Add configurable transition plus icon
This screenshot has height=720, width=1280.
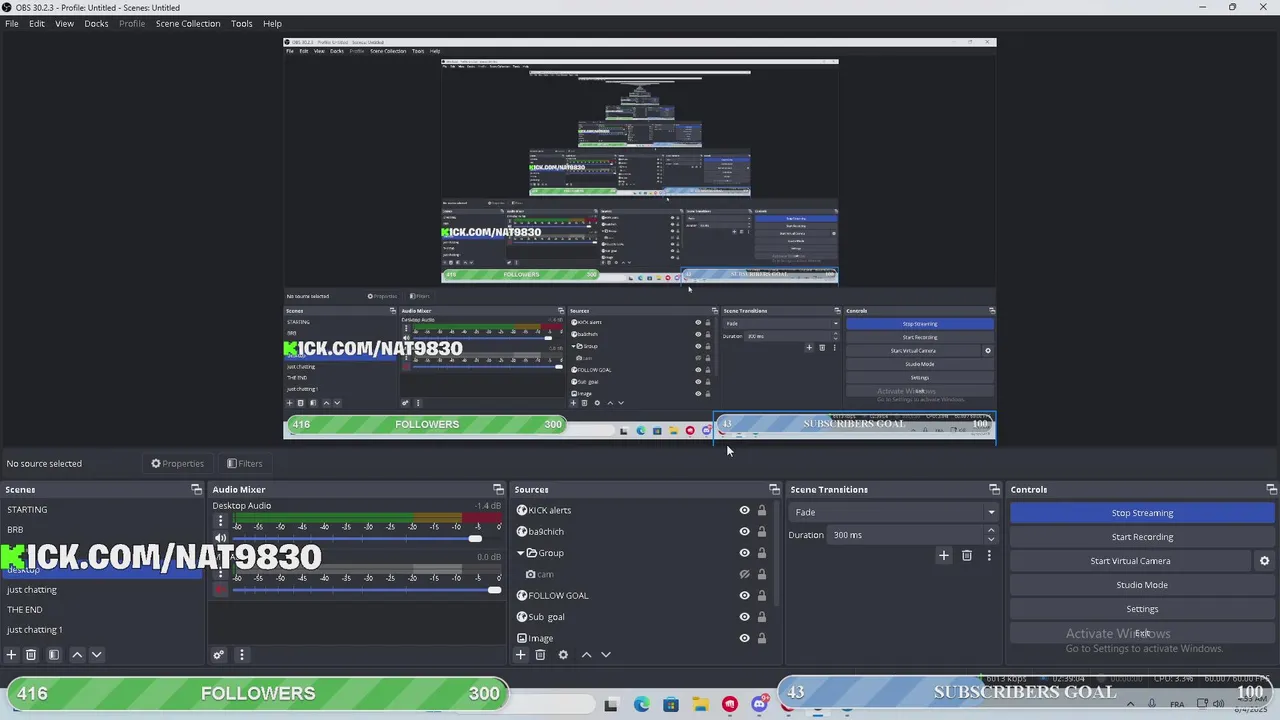pos(943,555)
